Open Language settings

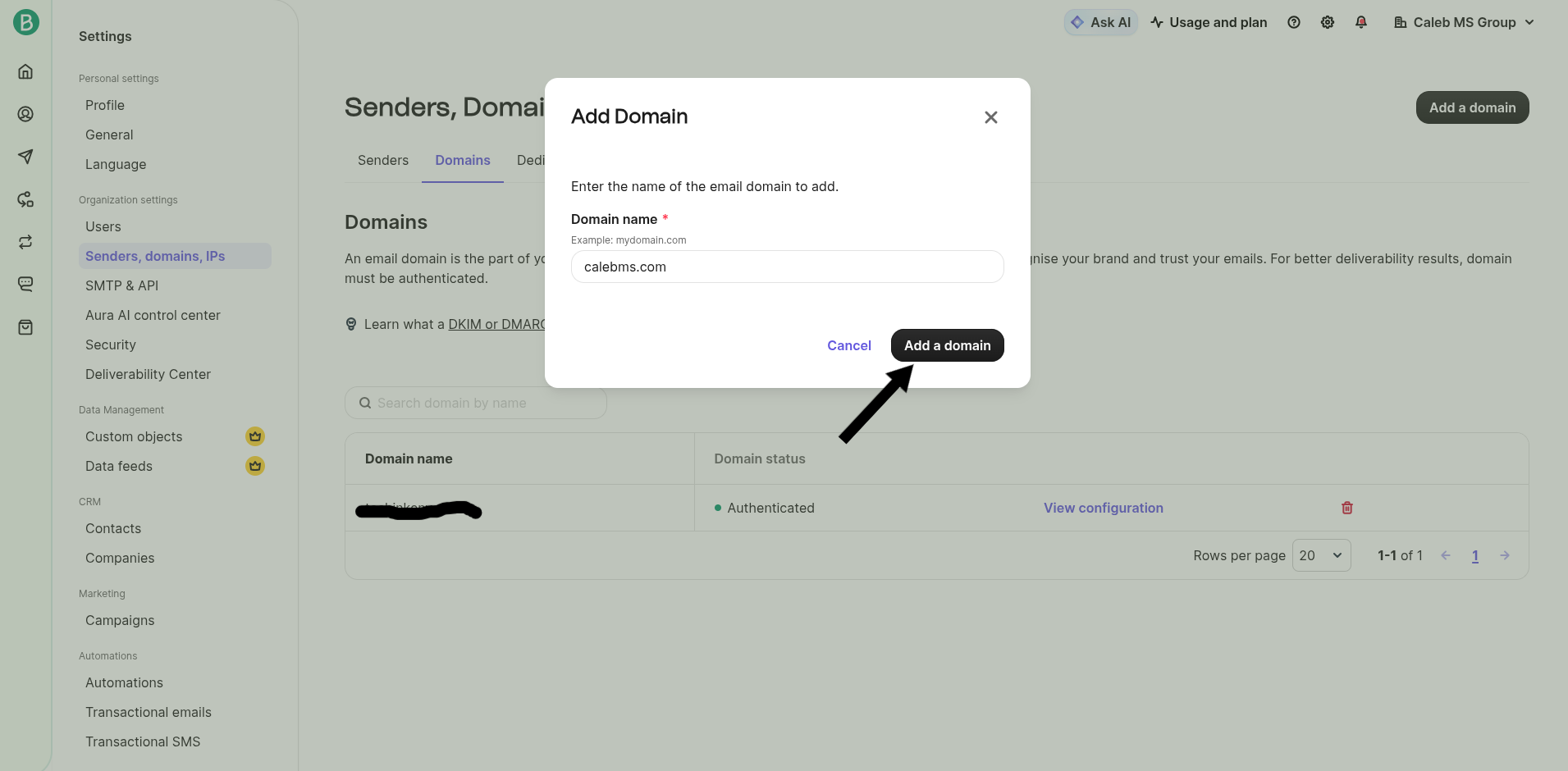116,164
